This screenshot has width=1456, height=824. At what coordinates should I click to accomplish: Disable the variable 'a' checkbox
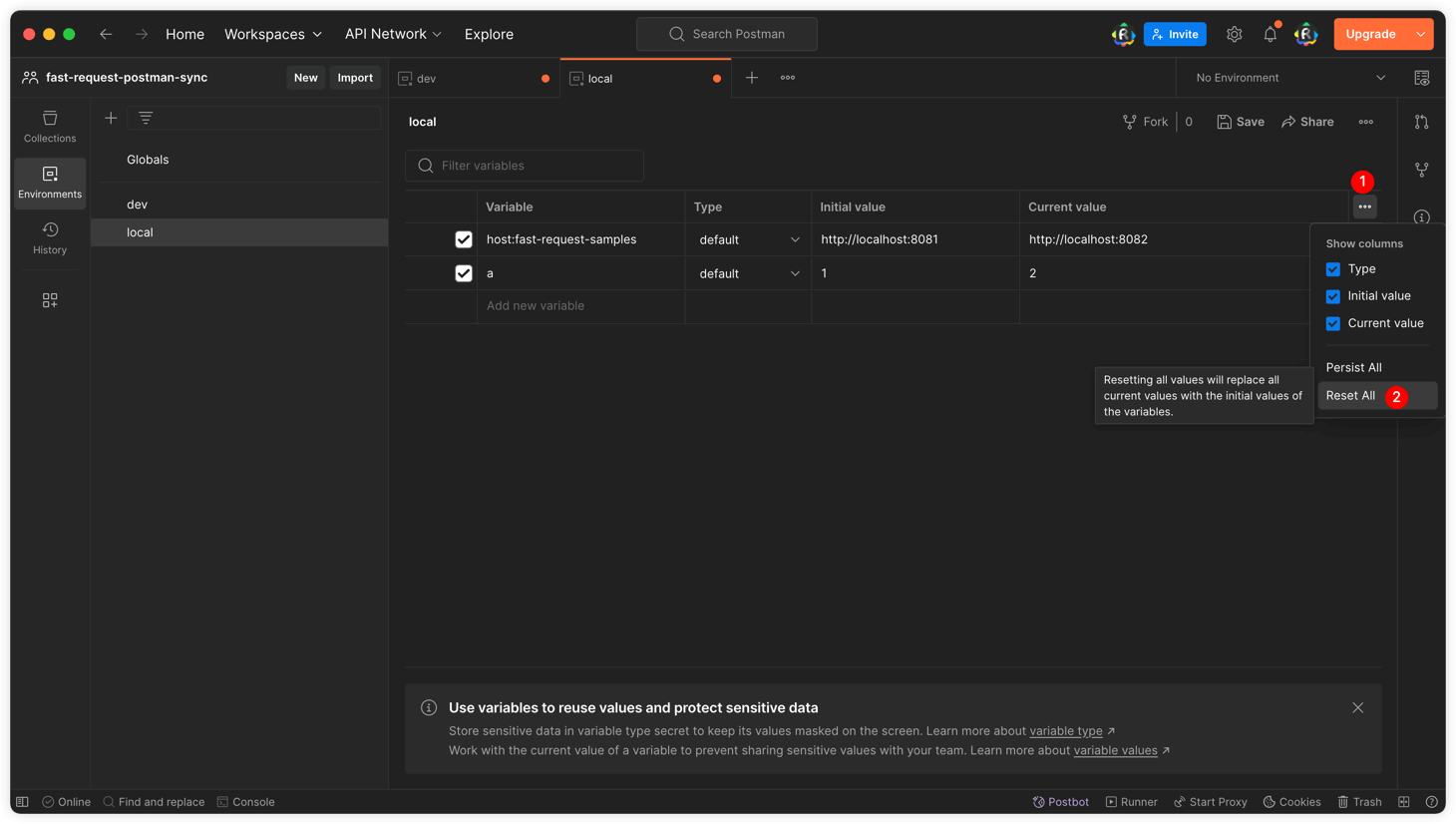pyautogui.click(x=464, y=273)
